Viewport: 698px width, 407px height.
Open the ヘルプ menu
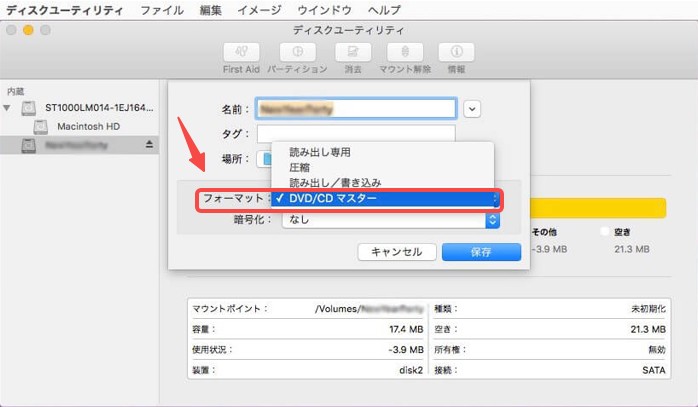(x=384, y=10)
